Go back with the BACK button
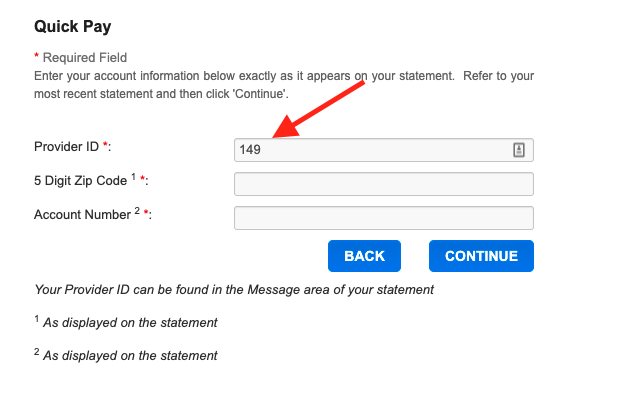Image resolution: width=641 pixels, height=405 pixels. click(x=364, y=256)
